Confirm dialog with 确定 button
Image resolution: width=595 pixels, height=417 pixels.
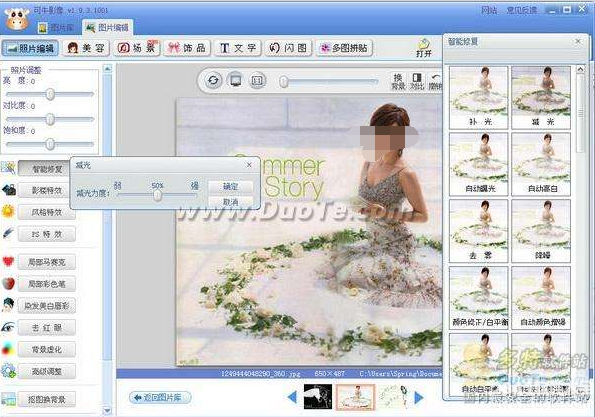tap(230, 186)
